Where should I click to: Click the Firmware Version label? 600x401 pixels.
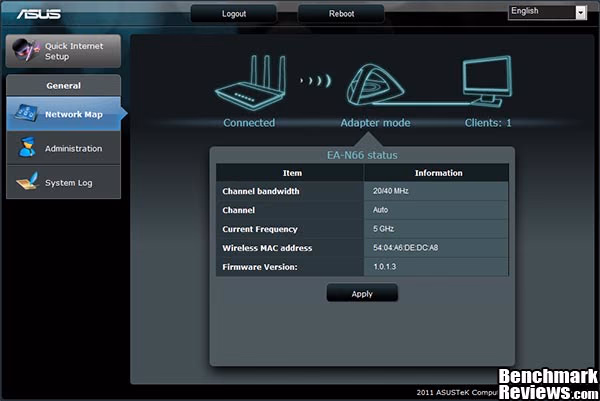260,267
